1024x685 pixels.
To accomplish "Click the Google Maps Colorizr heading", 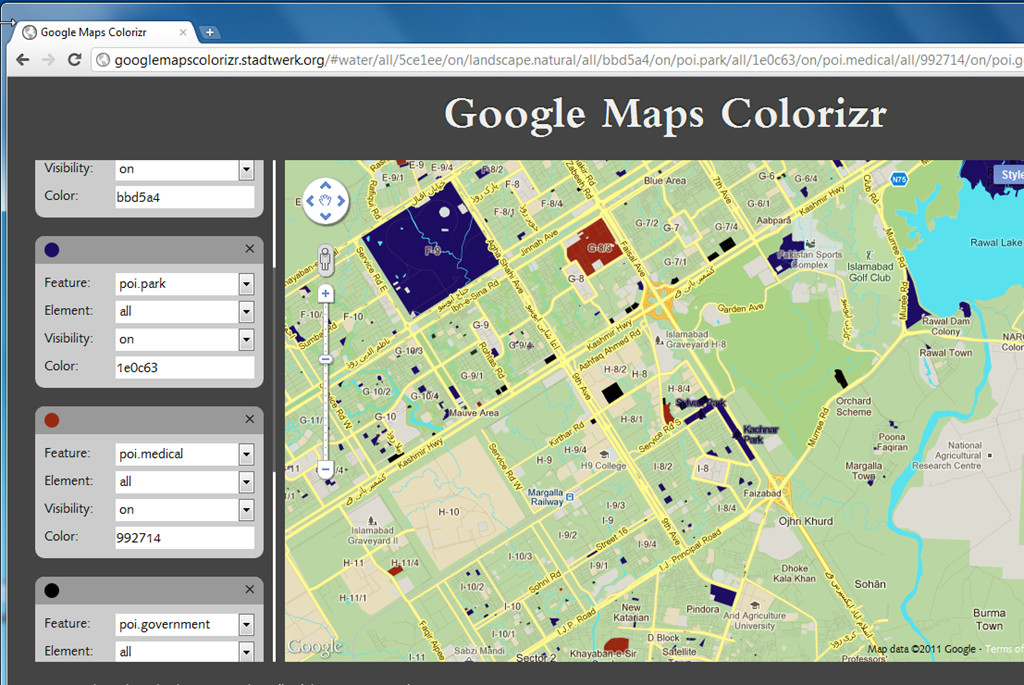I will pyautogui.click(x=665, y=114).
